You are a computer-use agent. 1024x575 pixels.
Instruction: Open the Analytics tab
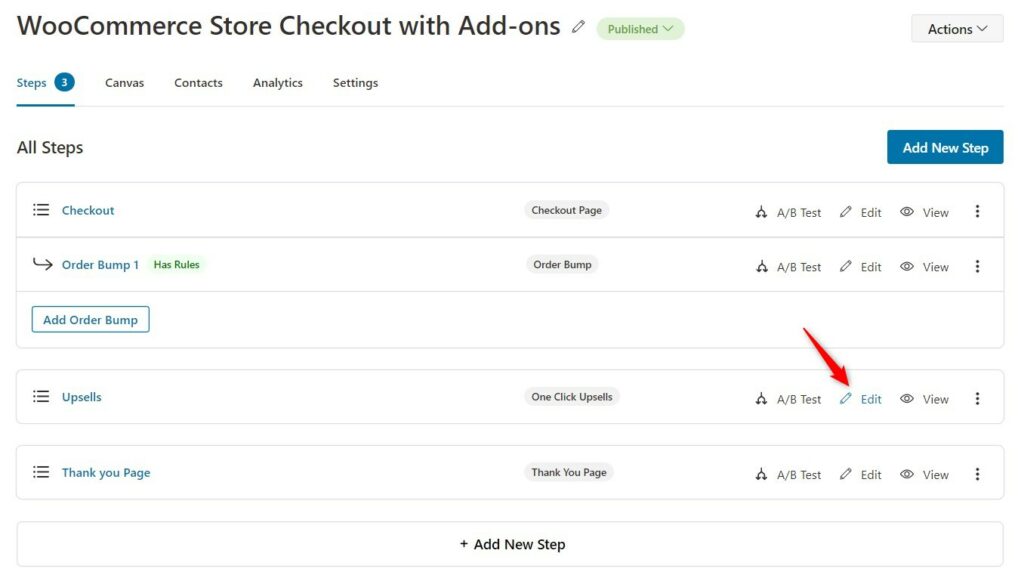pyautogui.click(x=278, y=83)
